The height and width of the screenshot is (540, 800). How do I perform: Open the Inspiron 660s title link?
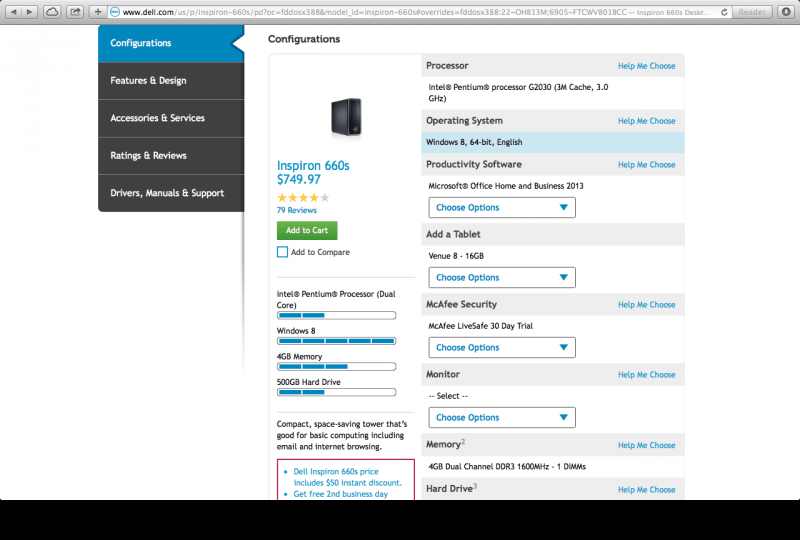313,165
